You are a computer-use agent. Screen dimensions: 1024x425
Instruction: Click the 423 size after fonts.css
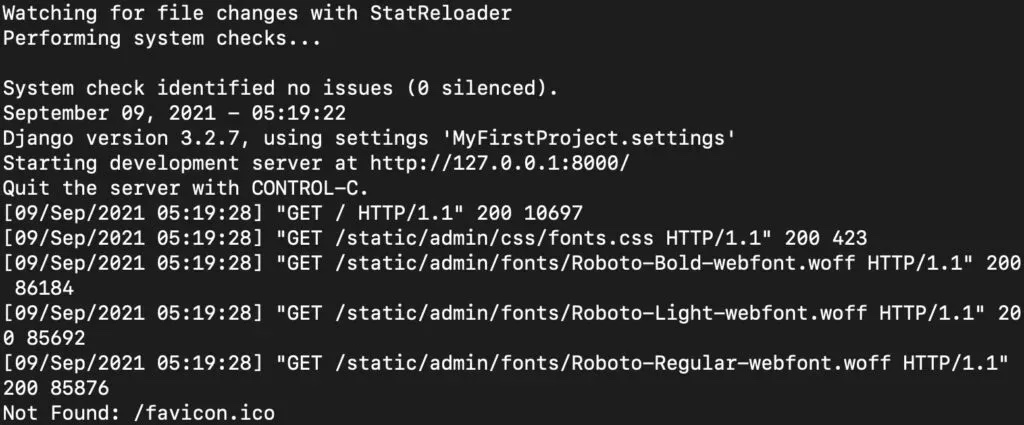tap(850, 238)
